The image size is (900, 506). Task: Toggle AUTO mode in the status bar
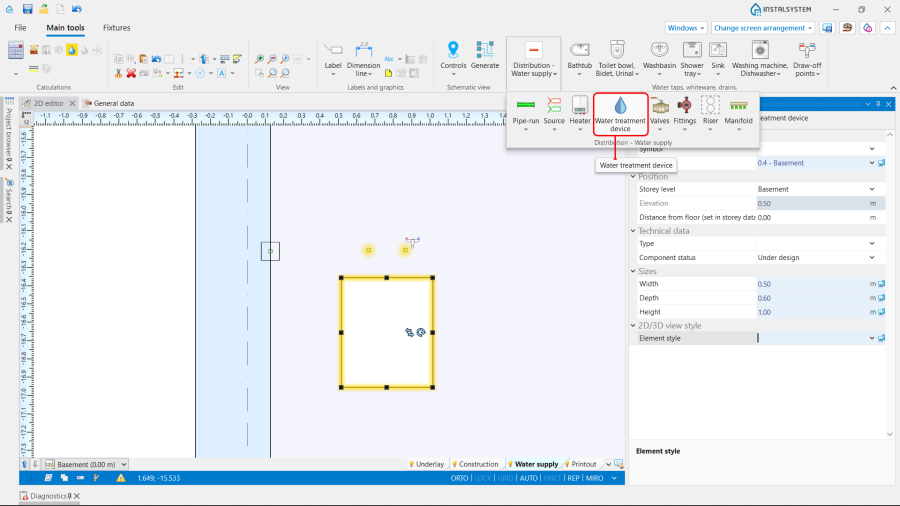tap(529, 478)
